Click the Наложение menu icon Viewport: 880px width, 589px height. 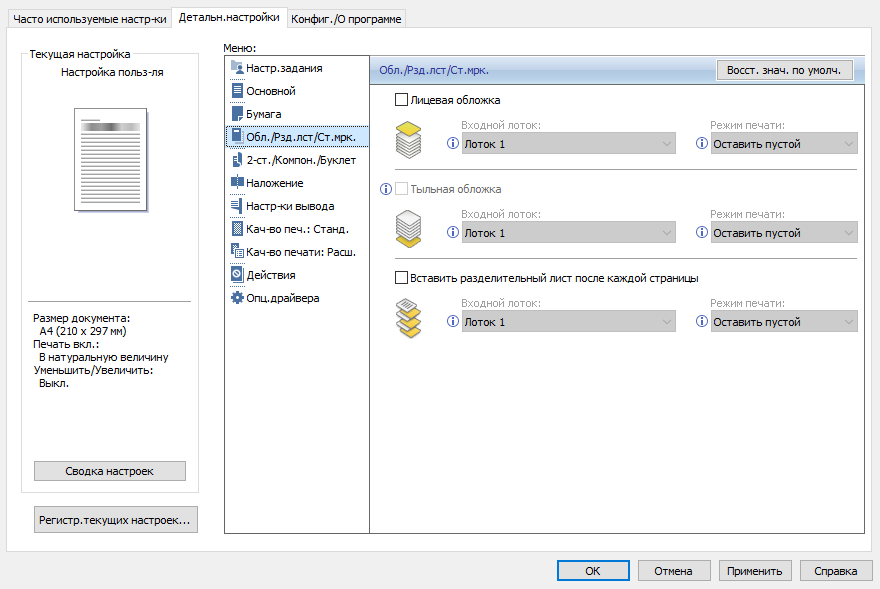coord(237,183)
